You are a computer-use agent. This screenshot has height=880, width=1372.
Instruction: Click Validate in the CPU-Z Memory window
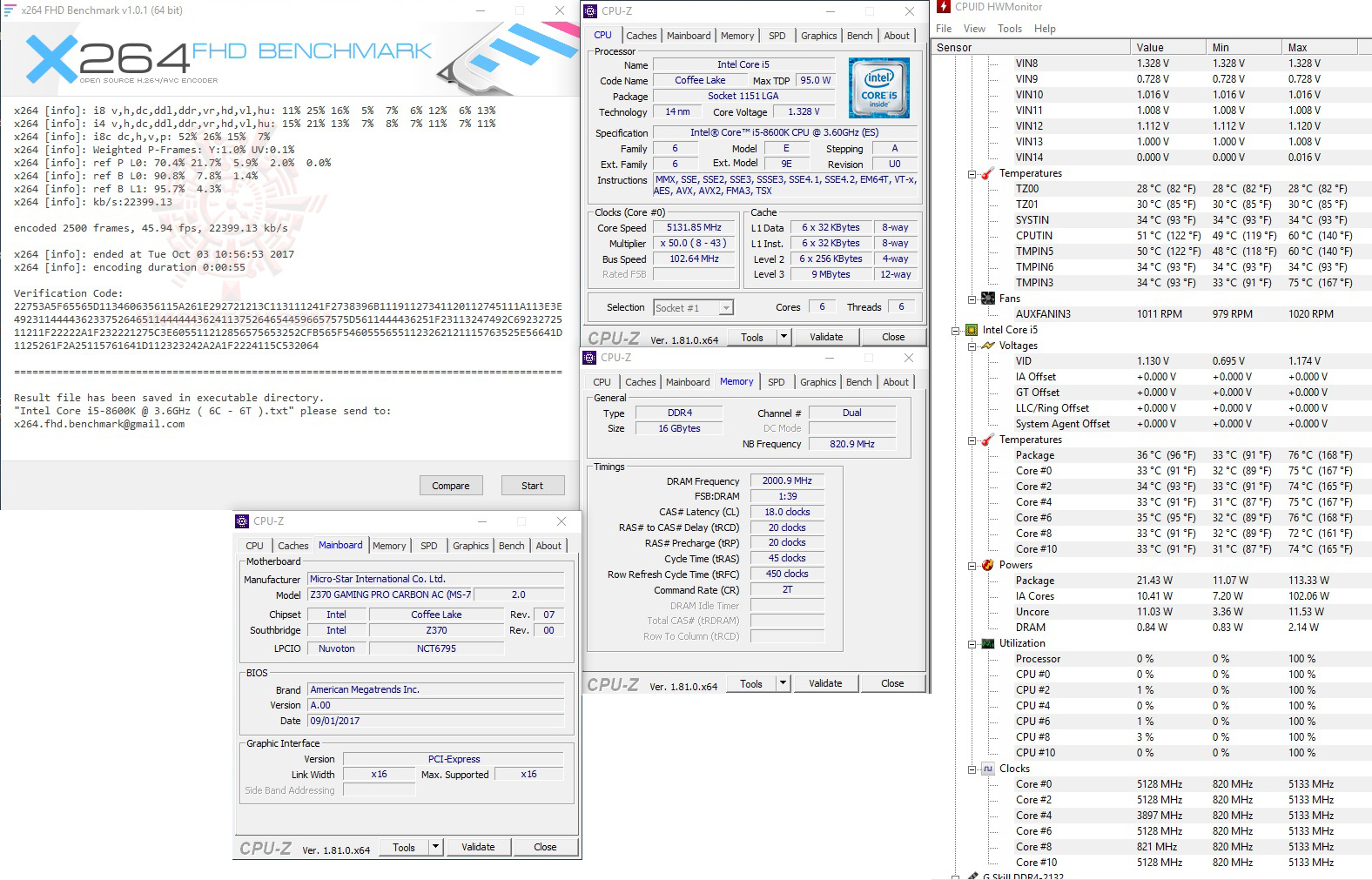point(825,683)
